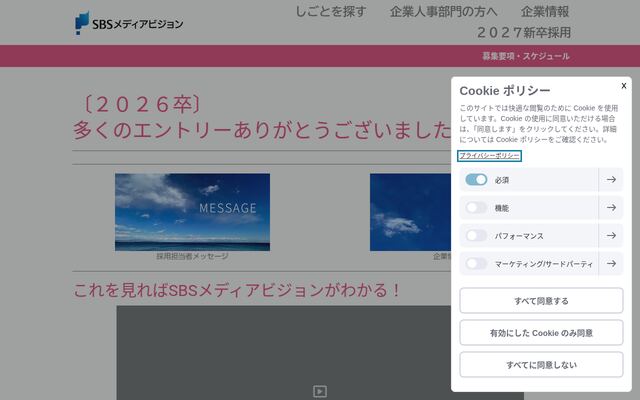Open the second blue sky thumbnail

(410, 212)
